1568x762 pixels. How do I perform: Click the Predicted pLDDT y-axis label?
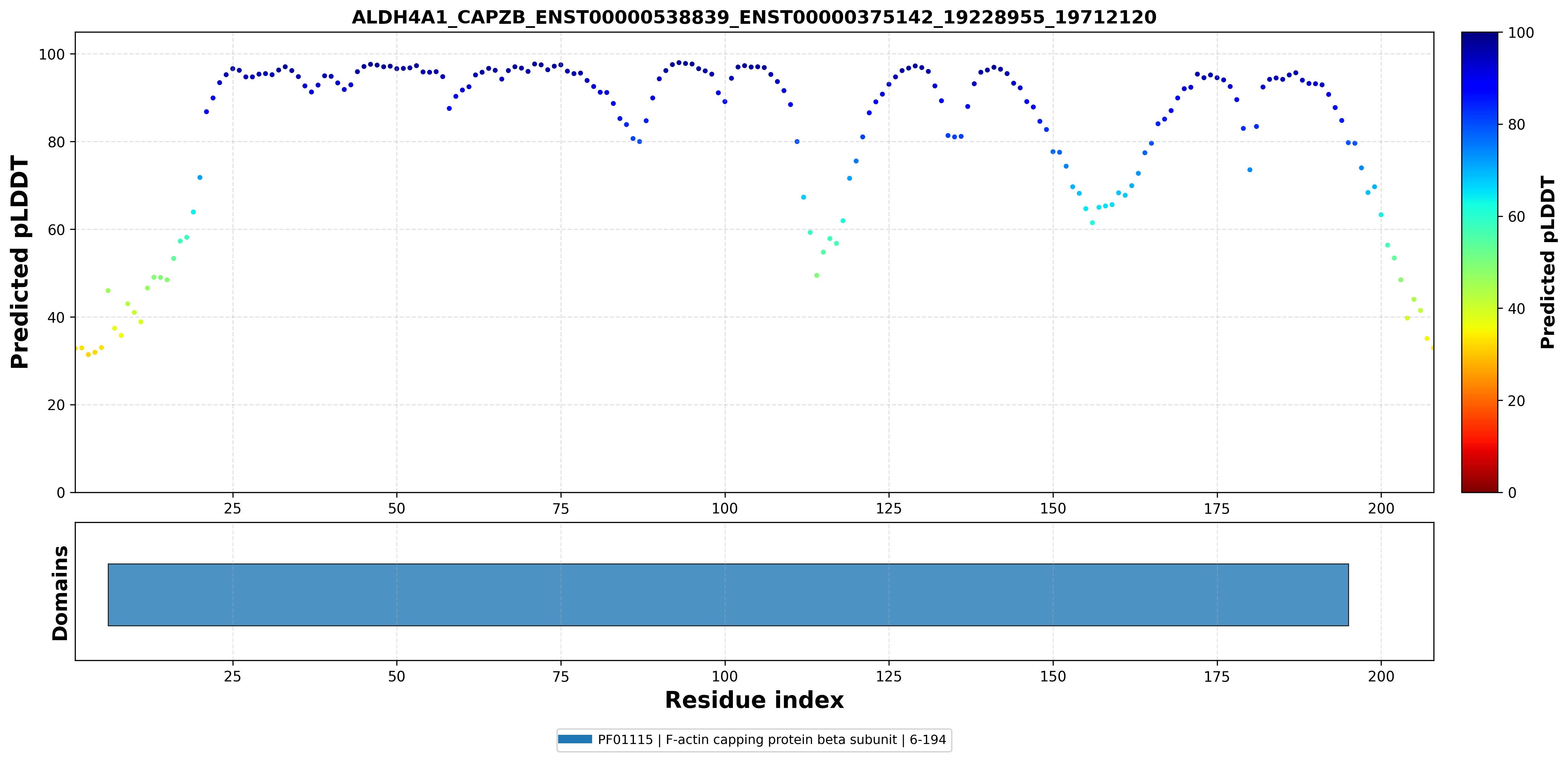[20, 262]
